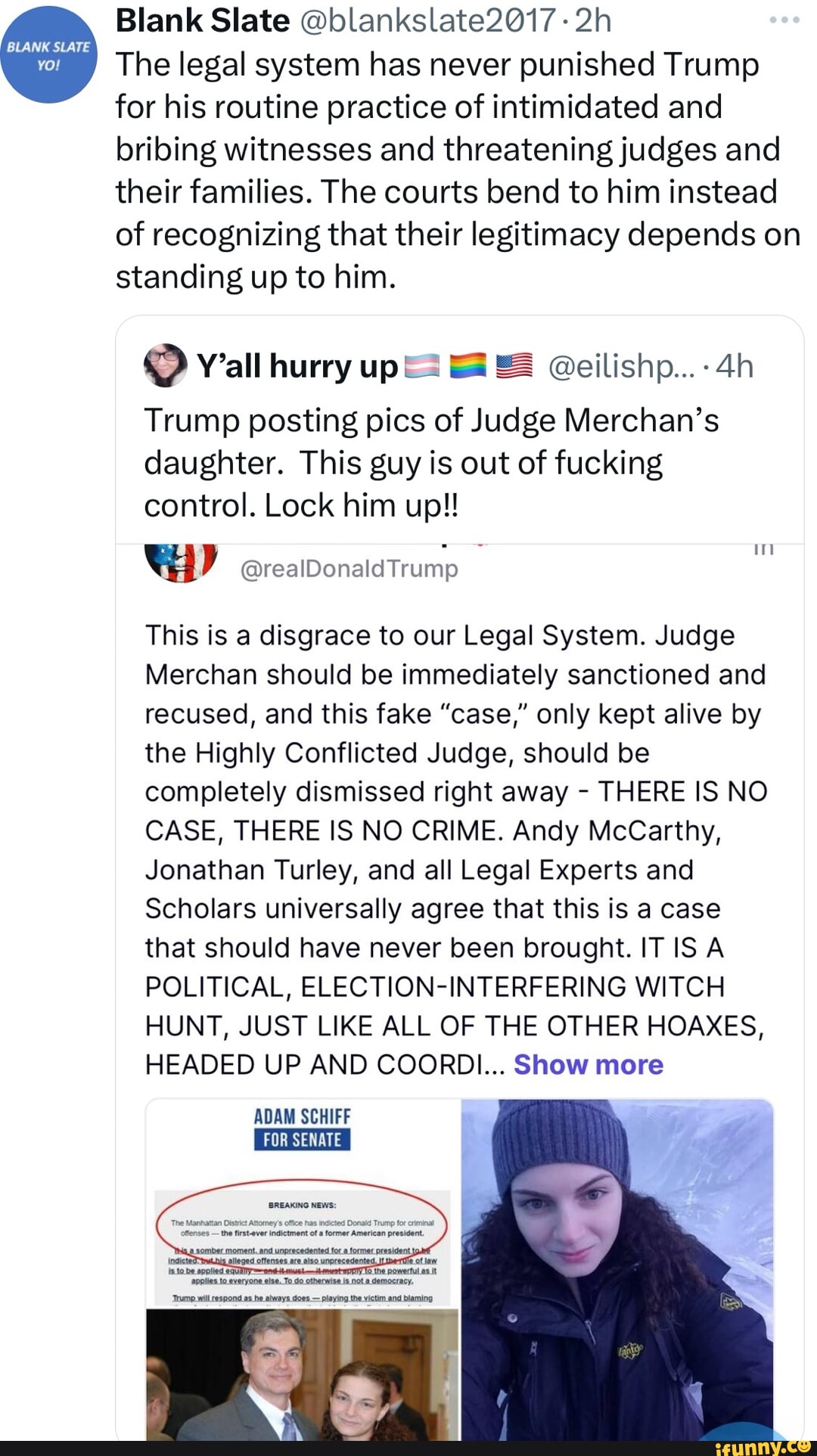Select the Y'all hurry up display name
Image resolution: width=817 pixels, height=1456 pixels.
(x=297, y=367)
